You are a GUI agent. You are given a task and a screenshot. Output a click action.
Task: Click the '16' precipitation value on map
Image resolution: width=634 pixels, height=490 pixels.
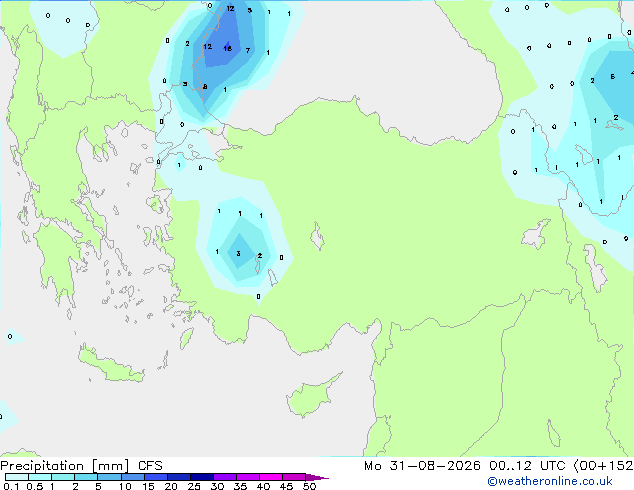[x=228, y=49]
